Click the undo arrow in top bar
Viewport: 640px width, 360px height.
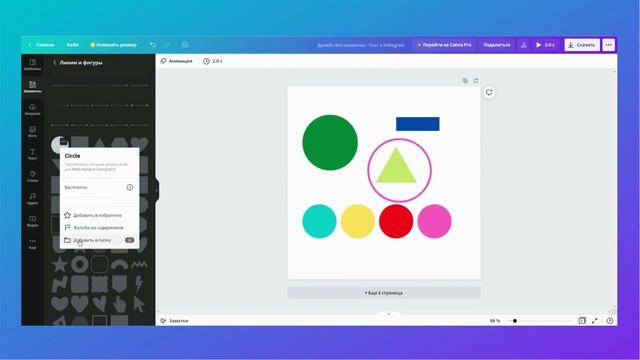click(x=153, y=45)
